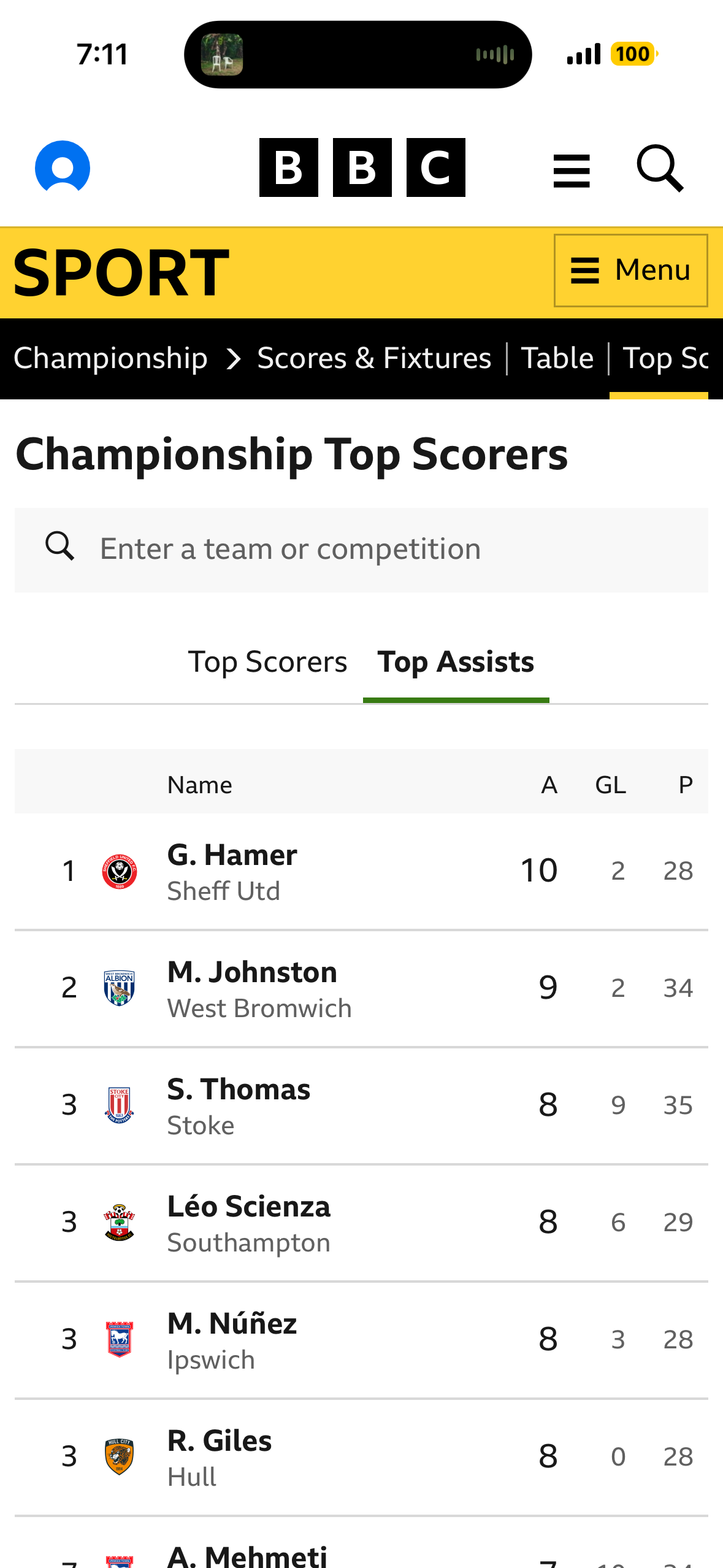The width and height of the screenshot is (723, 1568).
Task: Open the BBC account profile icon
Action: pos(63,167)
